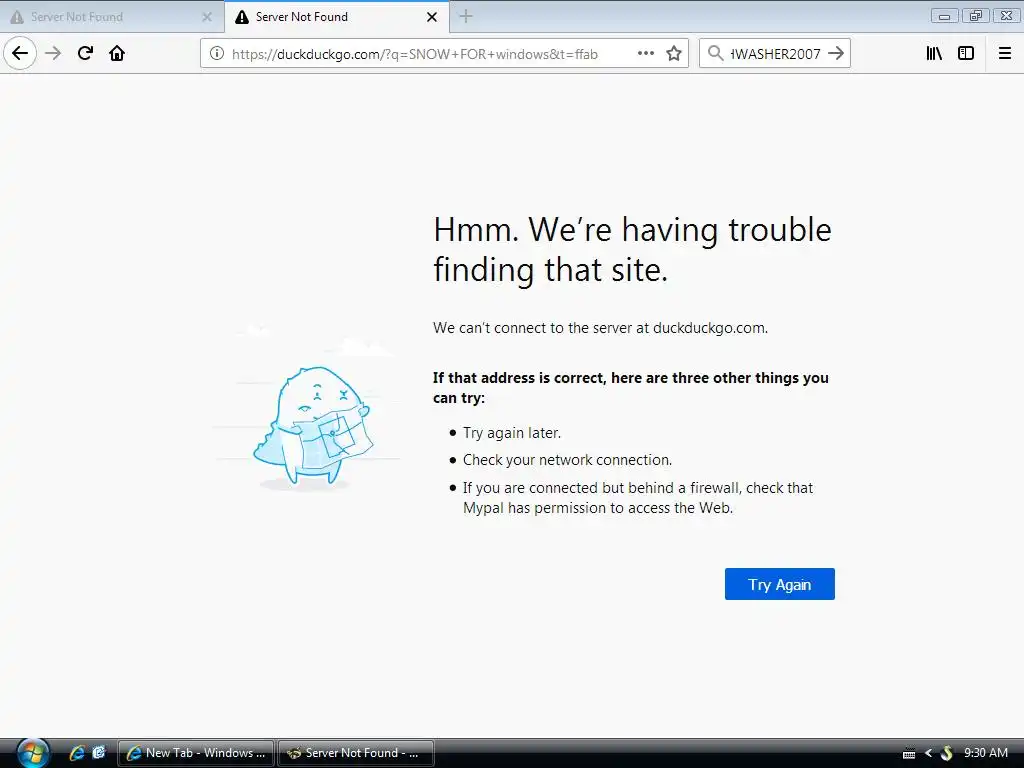Toggle the sidebar view
The width and height of the screenshot is (1024, 768).
coord(966,54)
